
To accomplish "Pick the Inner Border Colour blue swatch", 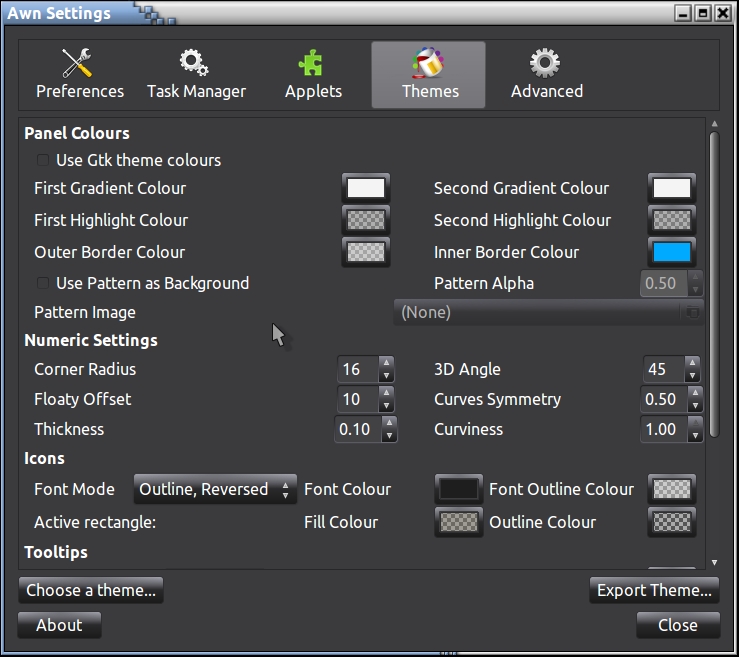I will 671,252.
